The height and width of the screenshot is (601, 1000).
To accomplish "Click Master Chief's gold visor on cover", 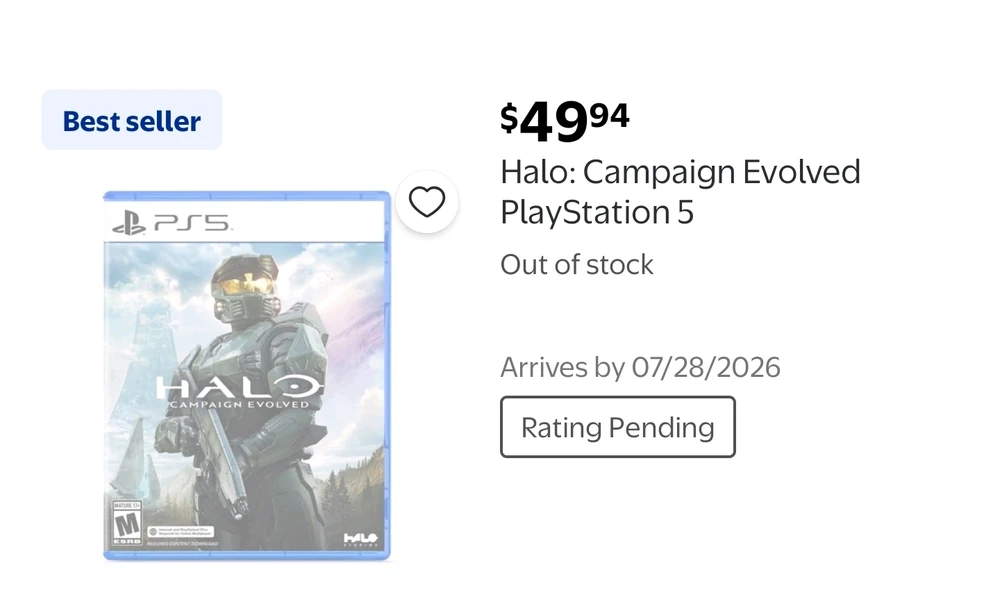I will point(246,281).
